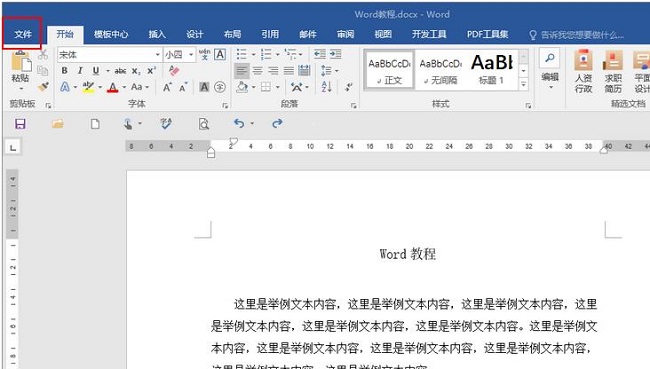Toggle italic formatting
650x369 pixels.
click(80, 71)
